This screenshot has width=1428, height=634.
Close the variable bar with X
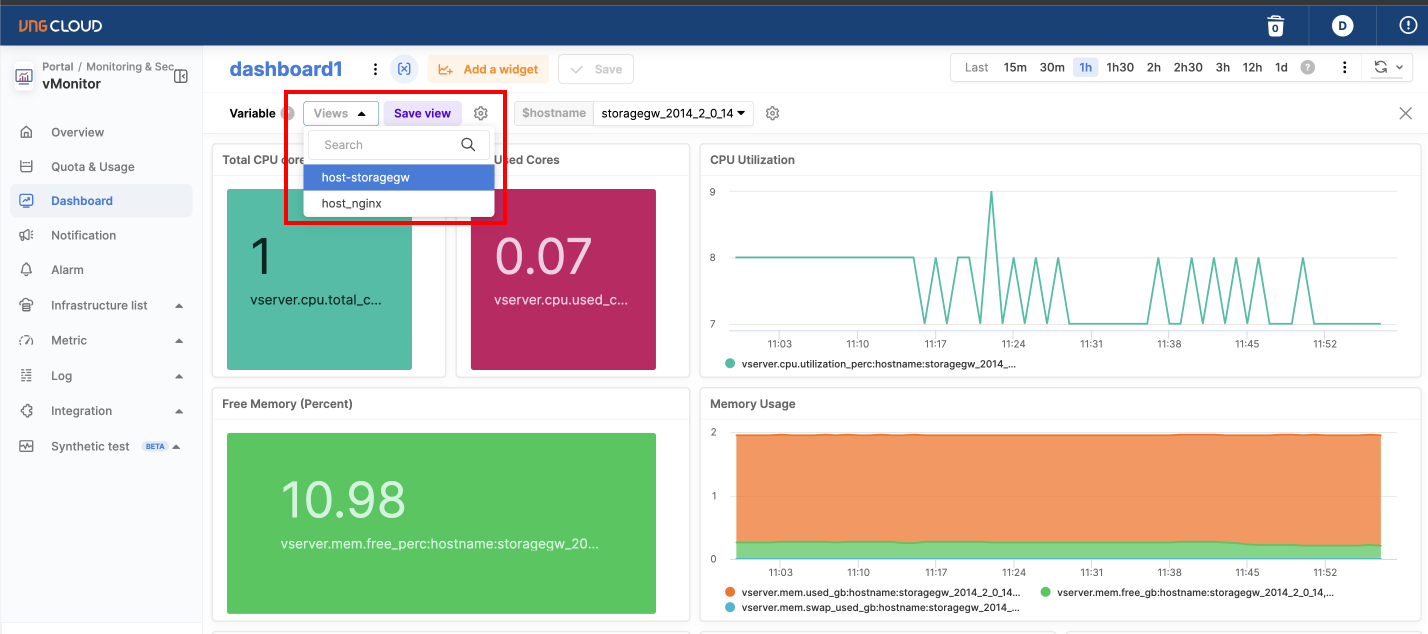pos(1405,114)
